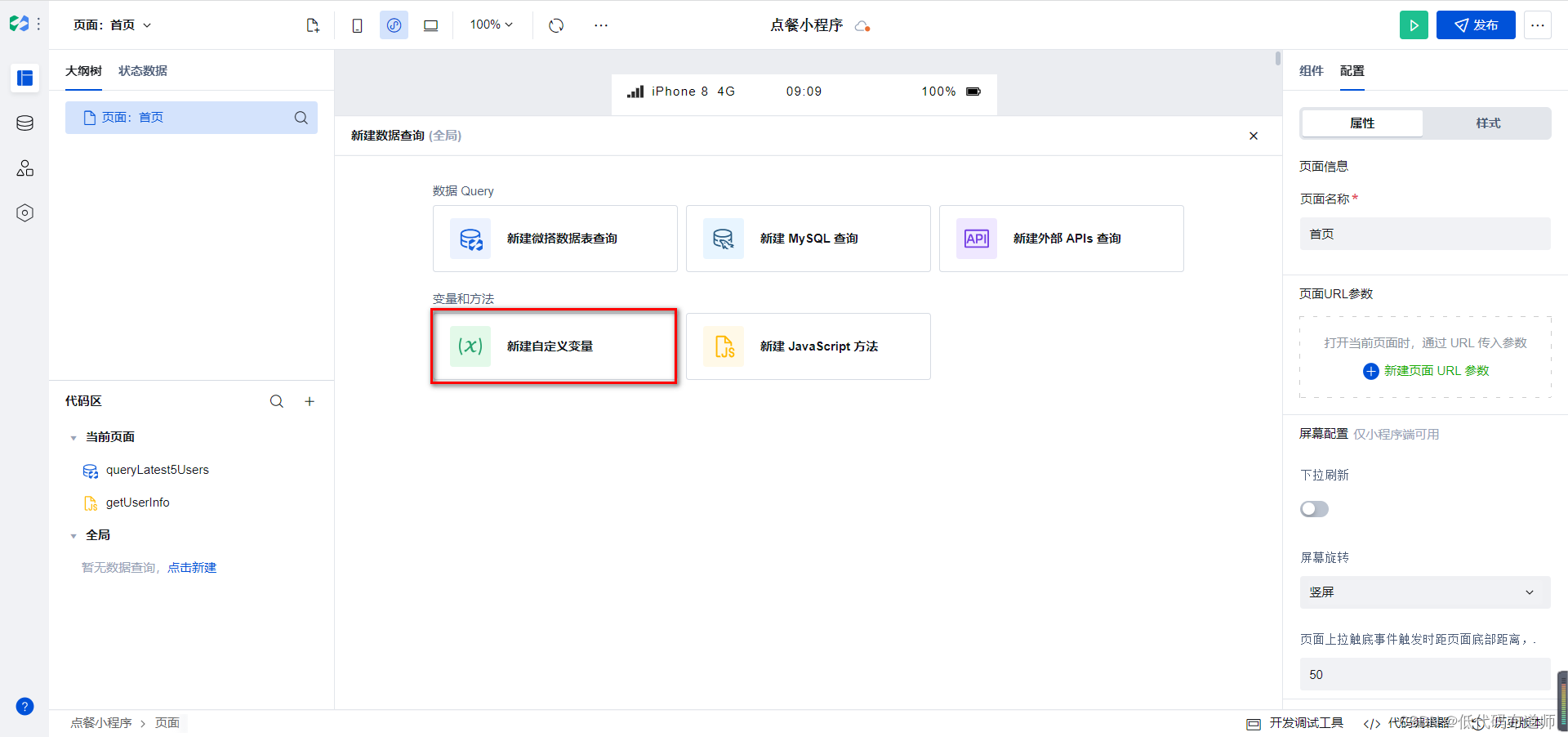1568x737 pixels.
Task: Click the 点餐小程序 breadcrumb
Action: pos(101,723)
